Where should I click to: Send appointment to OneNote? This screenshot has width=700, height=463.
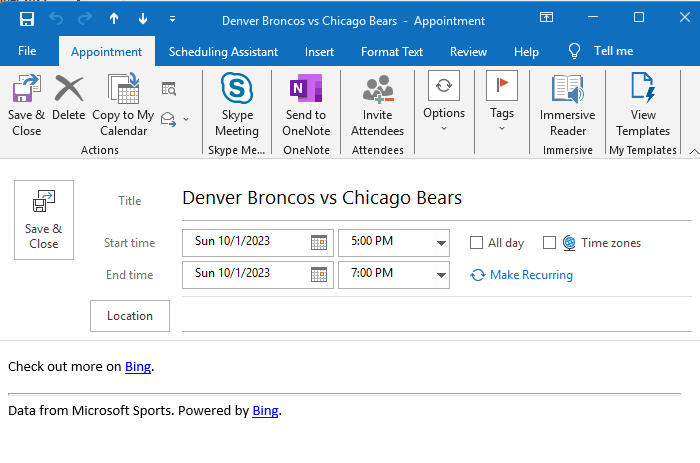click(306, 106)
